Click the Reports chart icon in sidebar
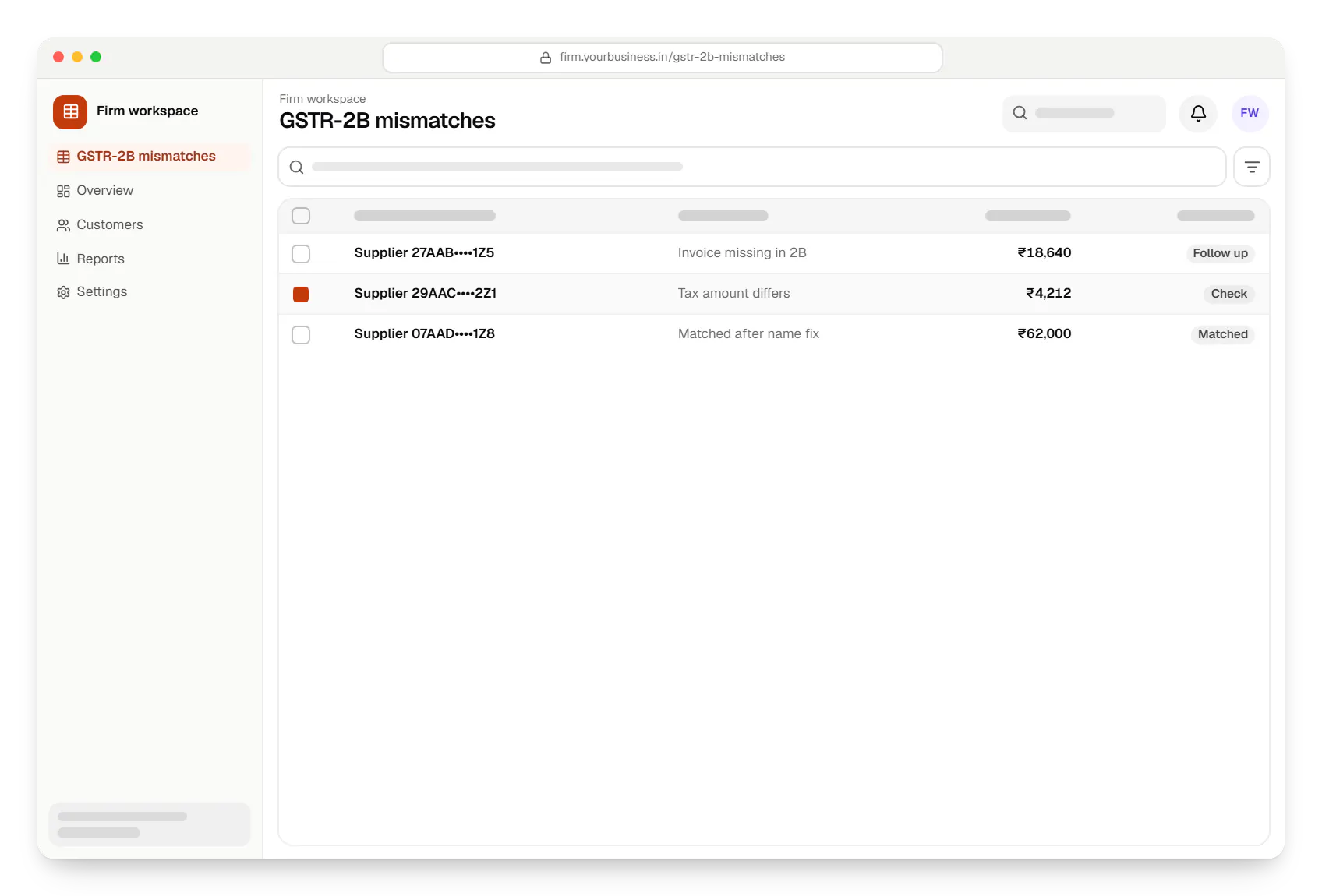 [x=63, y=259]
